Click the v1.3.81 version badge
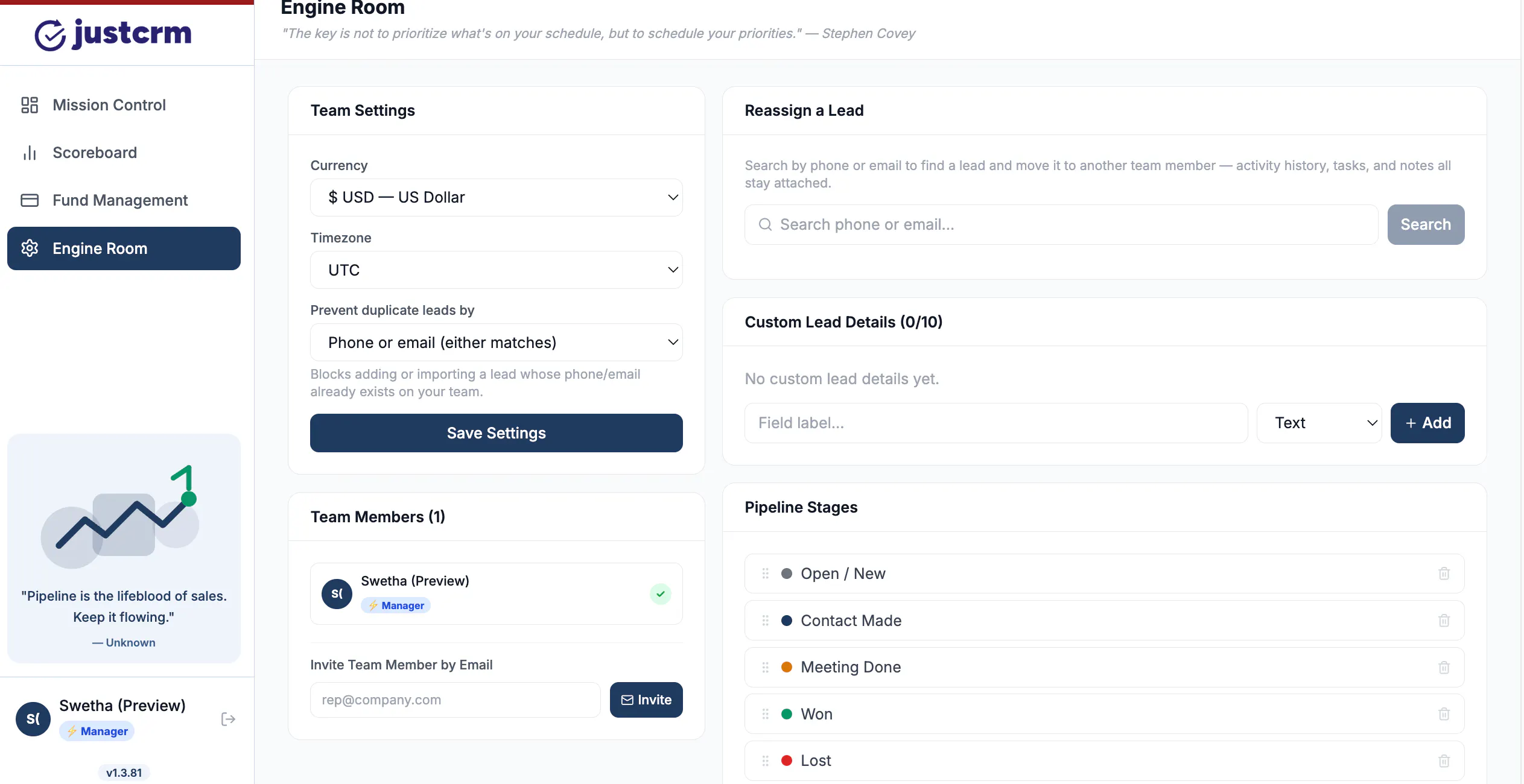The width and height of the screenshot is (1524, 784). point(124,773)
